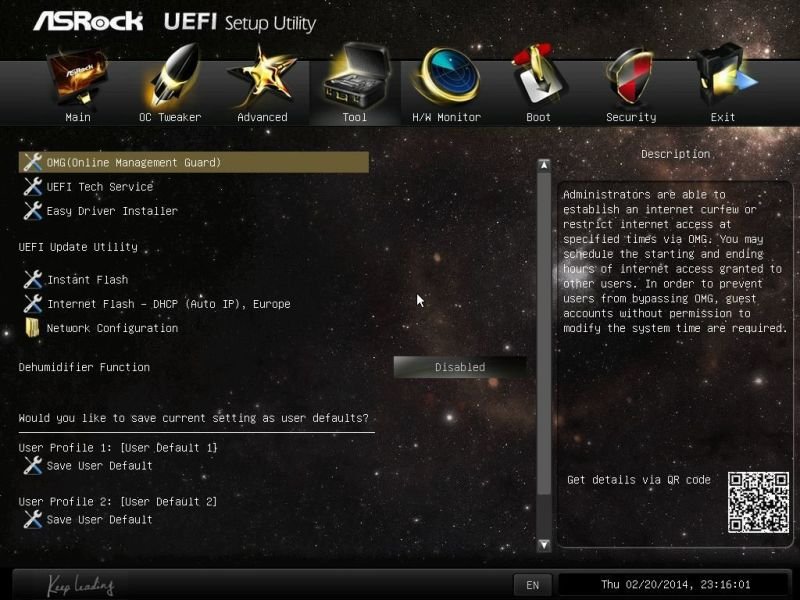Open UEFI Tech Service

100,187
